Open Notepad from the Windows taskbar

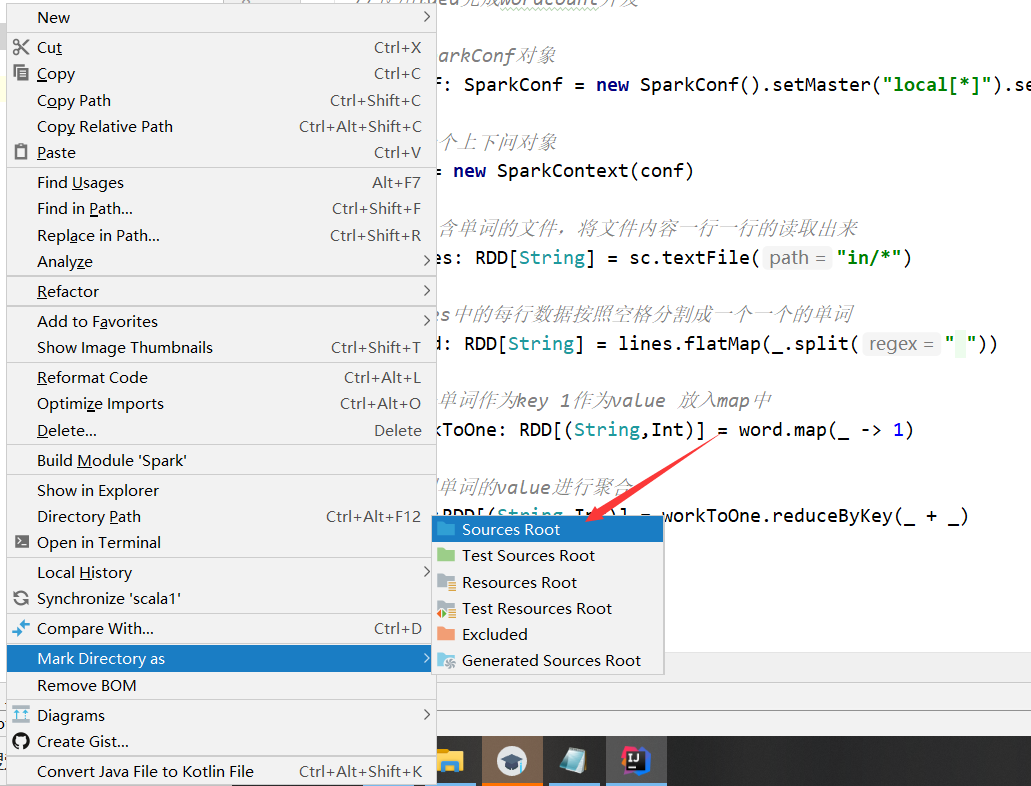point(573,761)
